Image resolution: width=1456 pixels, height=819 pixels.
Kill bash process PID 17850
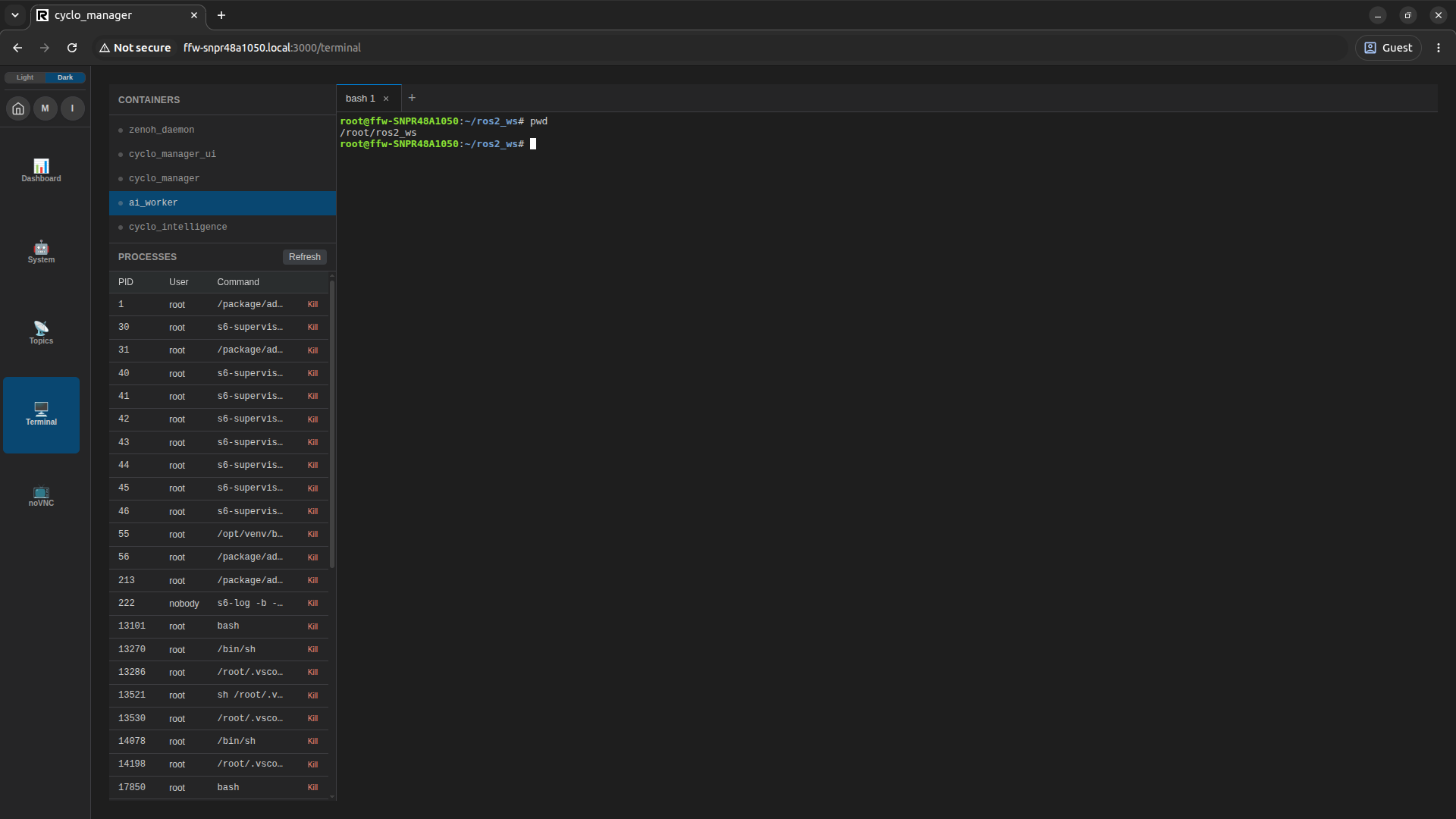point(312,788)
